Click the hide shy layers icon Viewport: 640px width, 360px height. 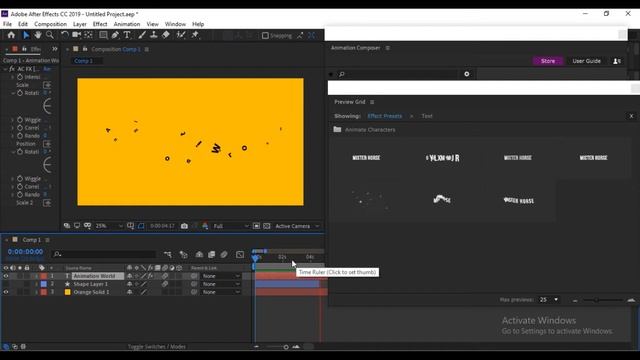pyautogui.click(x=199, y=254)
